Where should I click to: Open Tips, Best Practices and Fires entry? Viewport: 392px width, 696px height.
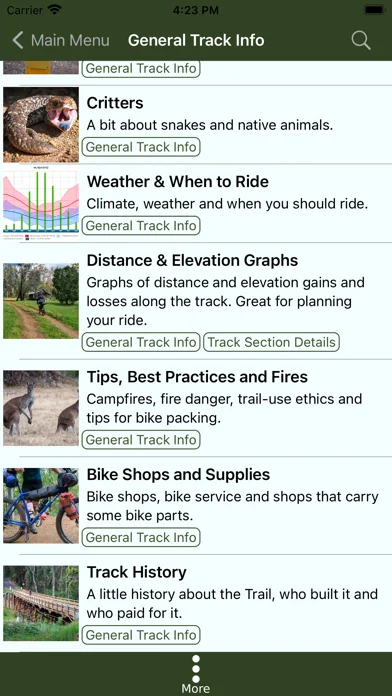pos(197,377)
